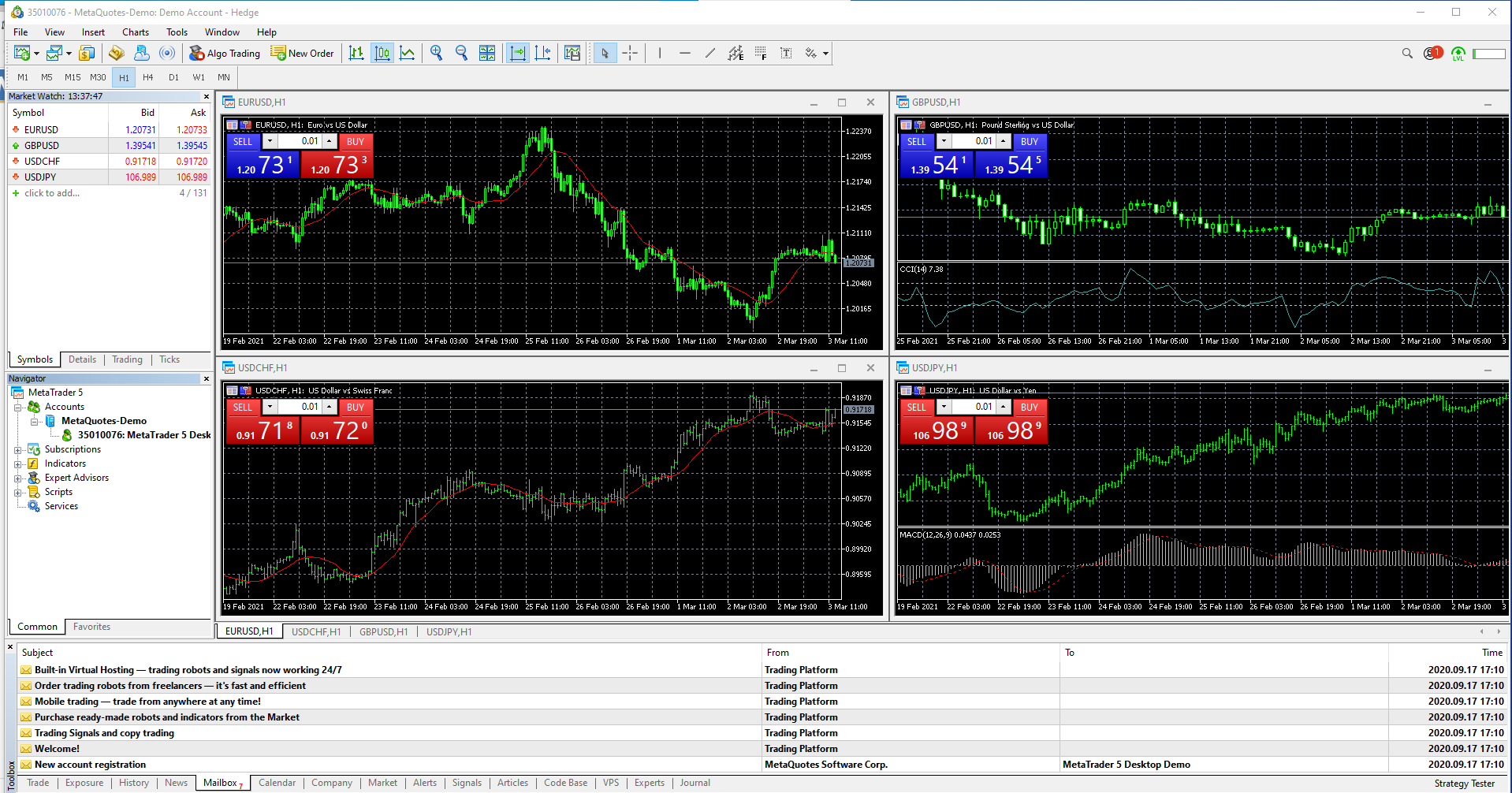
Task: Zoom in on the chart
Action: pos(437,53)
